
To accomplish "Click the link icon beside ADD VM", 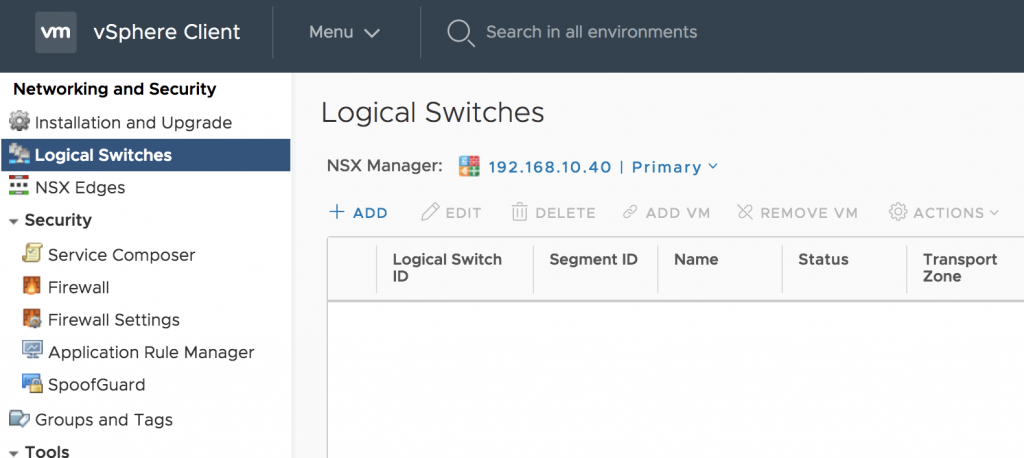I will click(x=630, y=212).
